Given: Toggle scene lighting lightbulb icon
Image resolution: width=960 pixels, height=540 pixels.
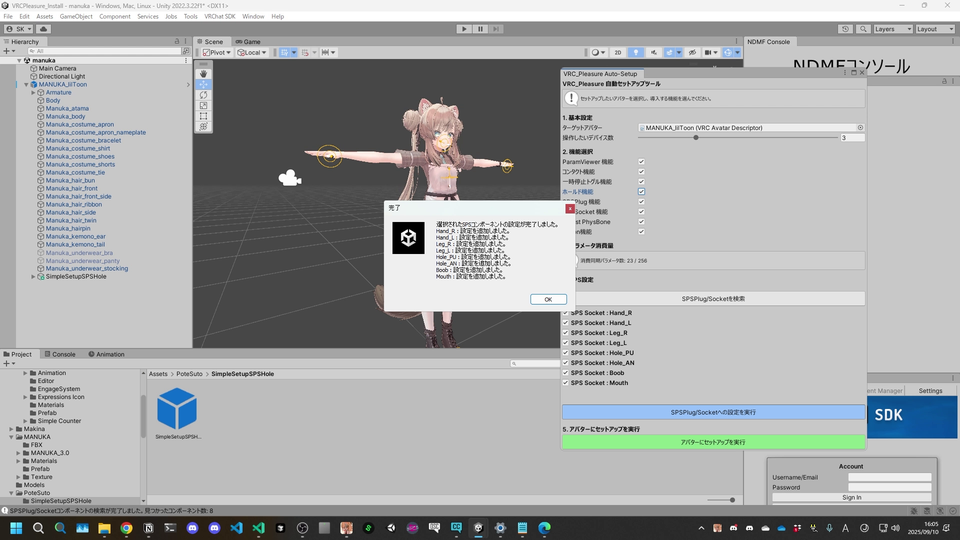Looking at the screenshot, I should tap(636, 53).
